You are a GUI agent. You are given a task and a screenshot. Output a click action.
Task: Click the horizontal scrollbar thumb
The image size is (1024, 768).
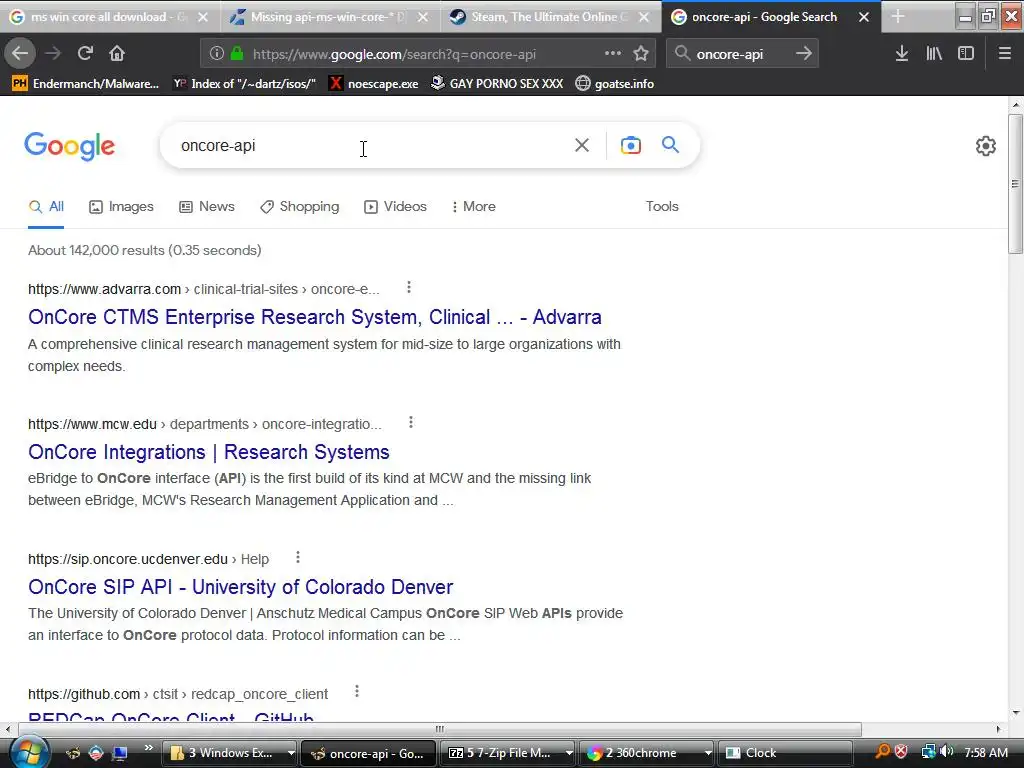tap(440, 729)
